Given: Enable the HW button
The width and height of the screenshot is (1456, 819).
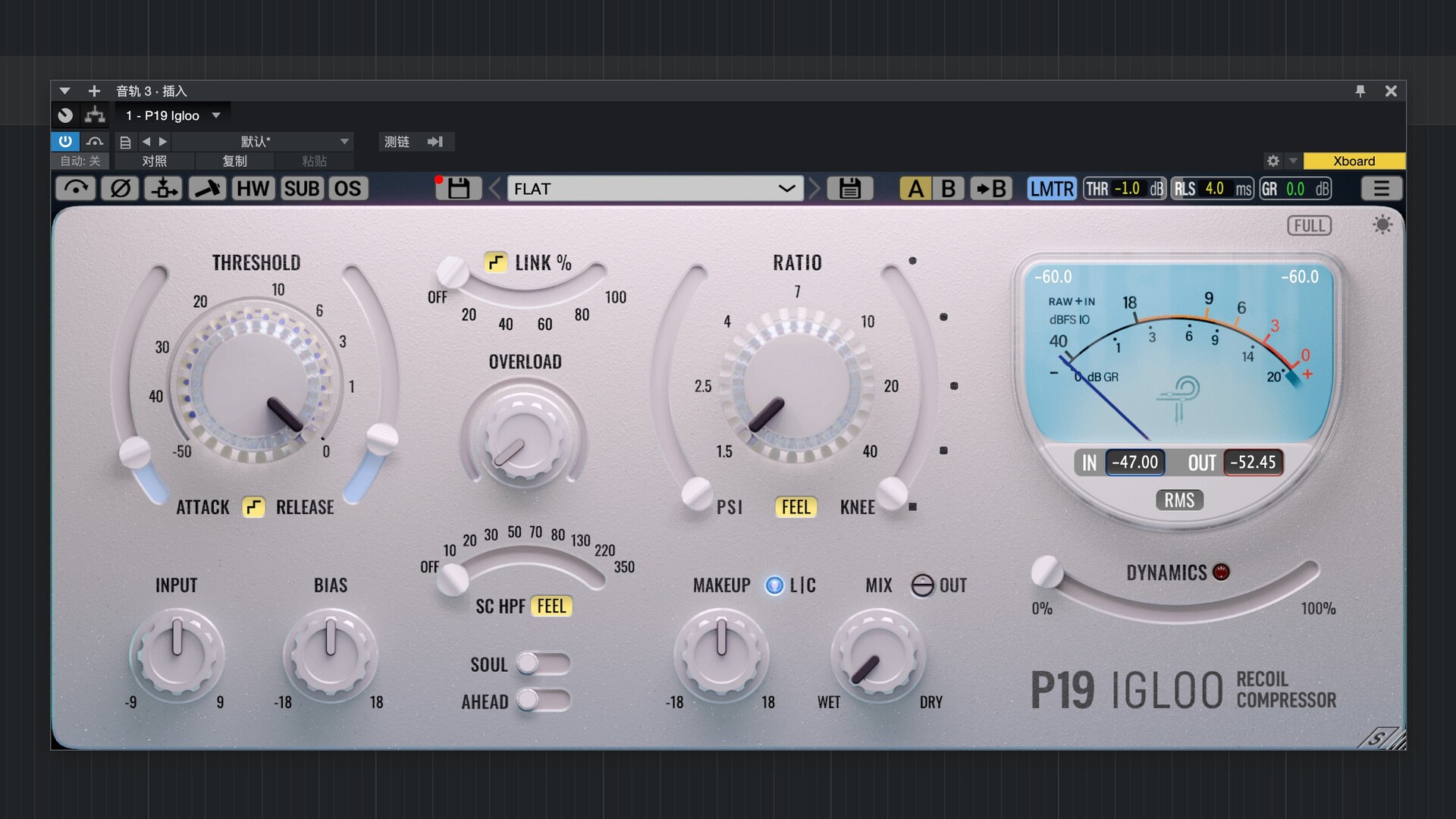Looking at the screenshot, I should pos(253,188).
